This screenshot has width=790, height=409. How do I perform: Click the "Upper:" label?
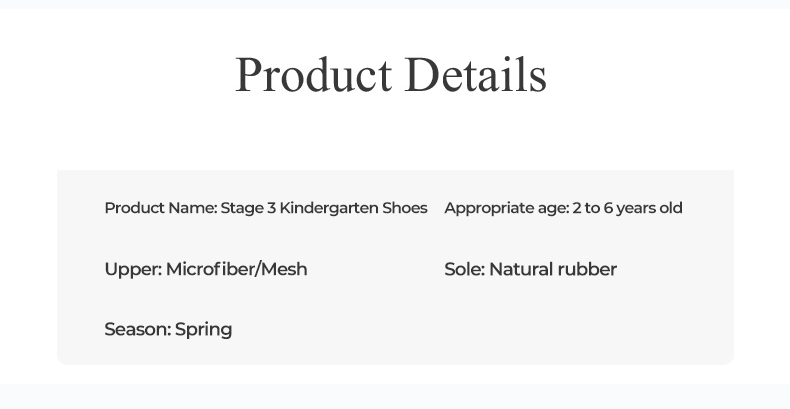tap(133, 269)
